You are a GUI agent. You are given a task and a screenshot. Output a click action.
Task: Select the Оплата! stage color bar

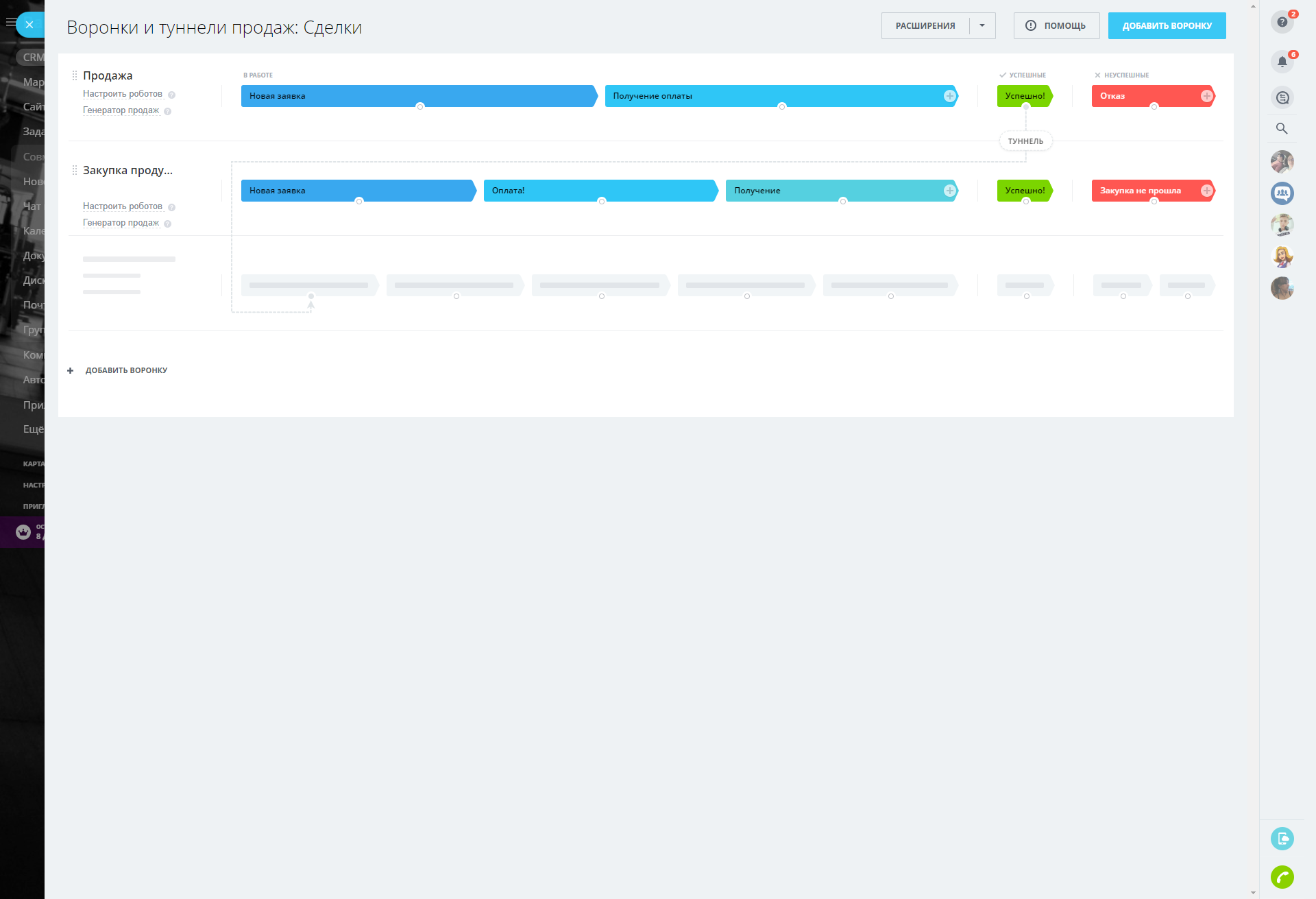pos(600,191)
